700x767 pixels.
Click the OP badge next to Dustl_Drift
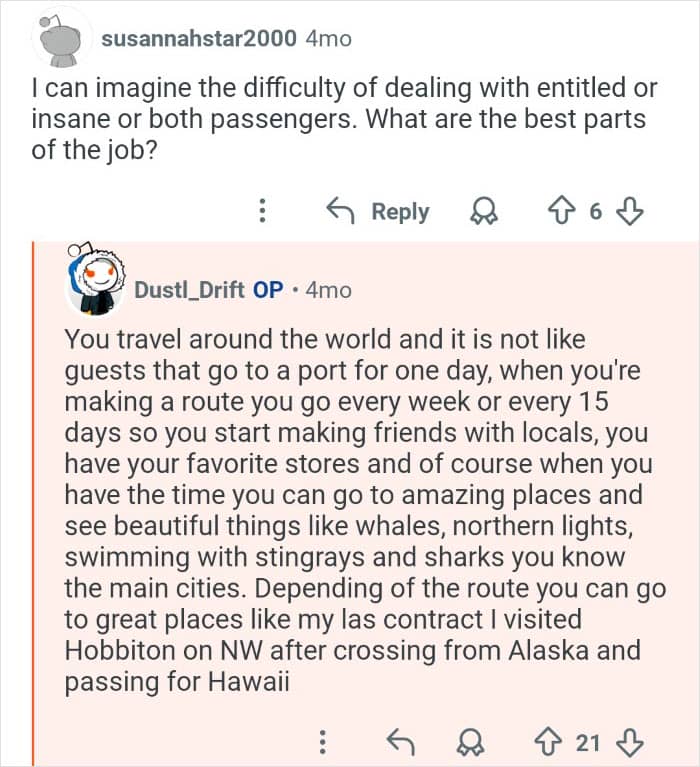[x=268, y=290]
